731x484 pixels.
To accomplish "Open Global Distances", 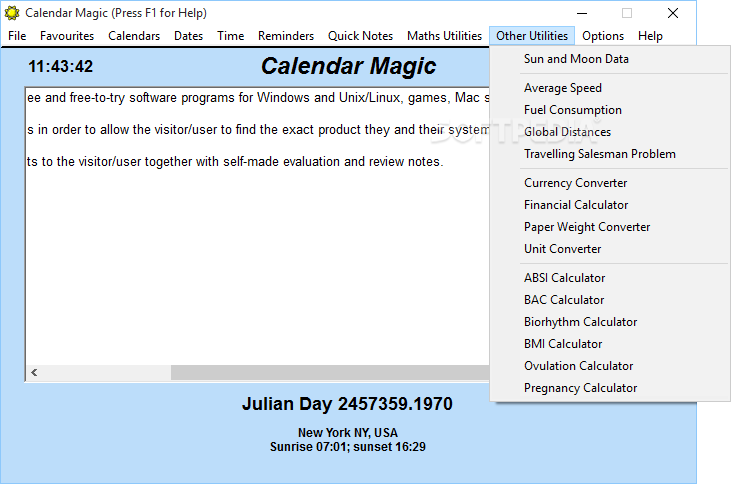I will [610, 131].
